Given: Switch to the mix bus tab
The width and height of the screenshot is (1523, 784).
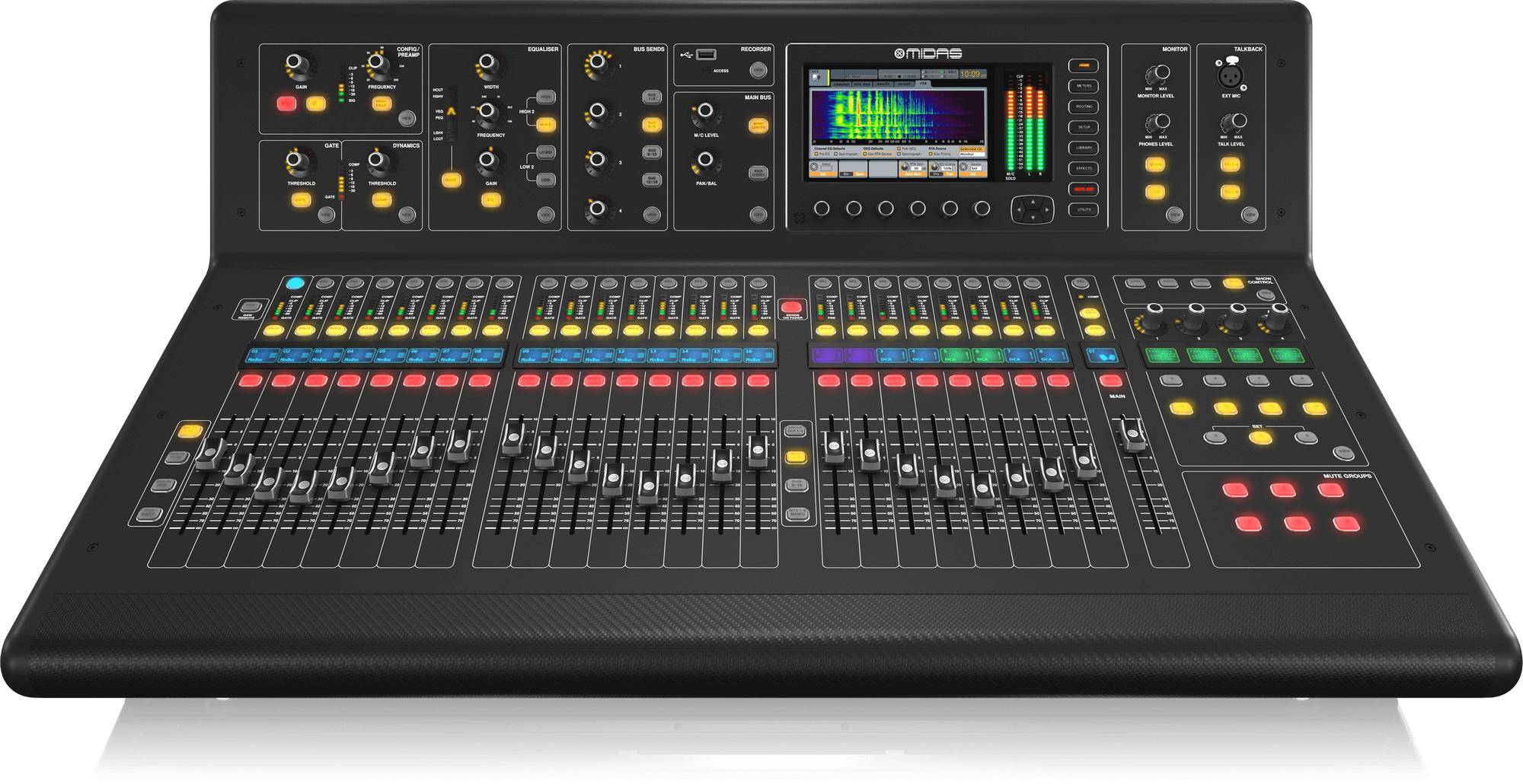Looking at the screenshot, I should click(x=862, y=84).
